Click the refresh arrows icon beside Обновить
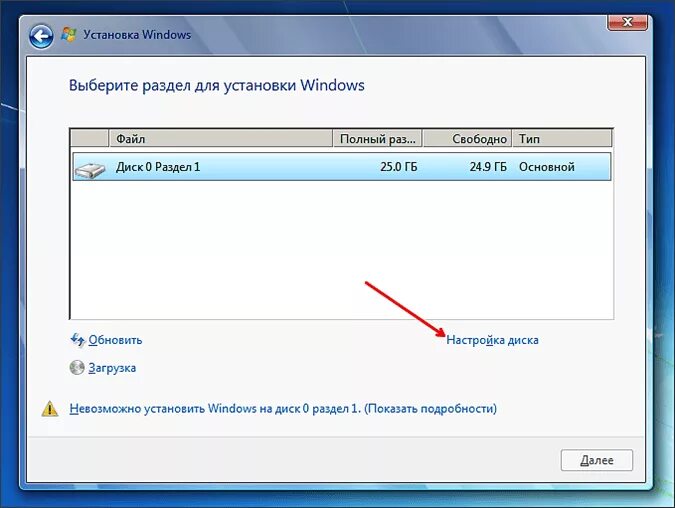The image size is (675, 508). pos(77,340)
